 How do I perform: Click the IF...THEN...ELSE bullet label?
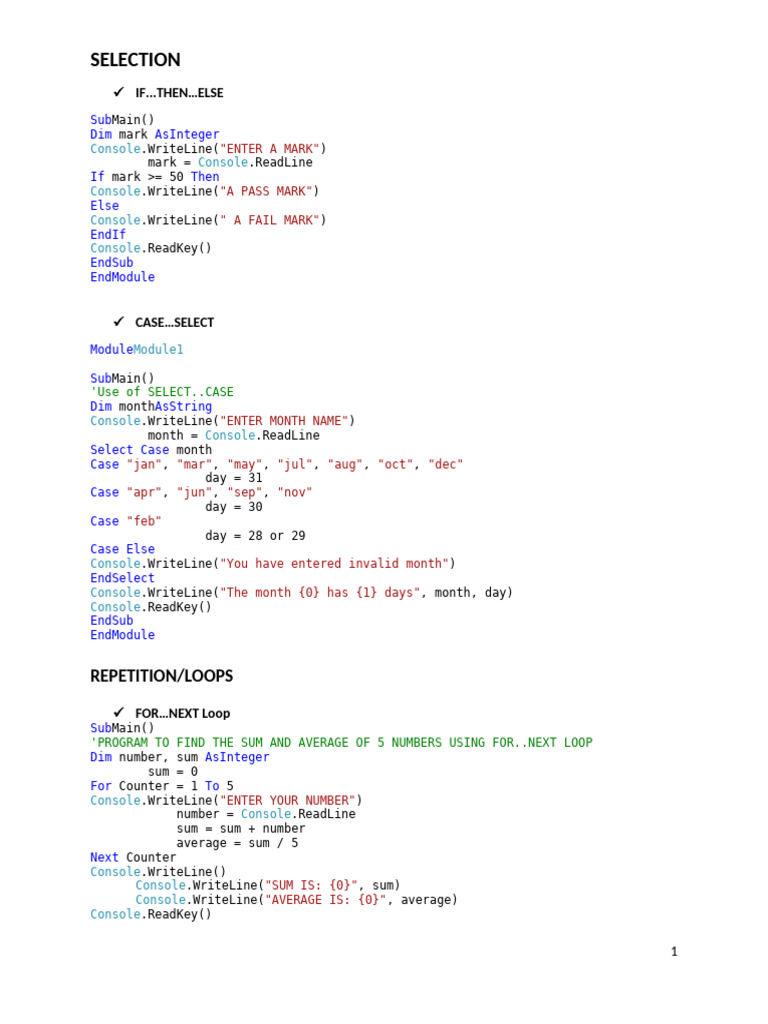coord(179,93)
